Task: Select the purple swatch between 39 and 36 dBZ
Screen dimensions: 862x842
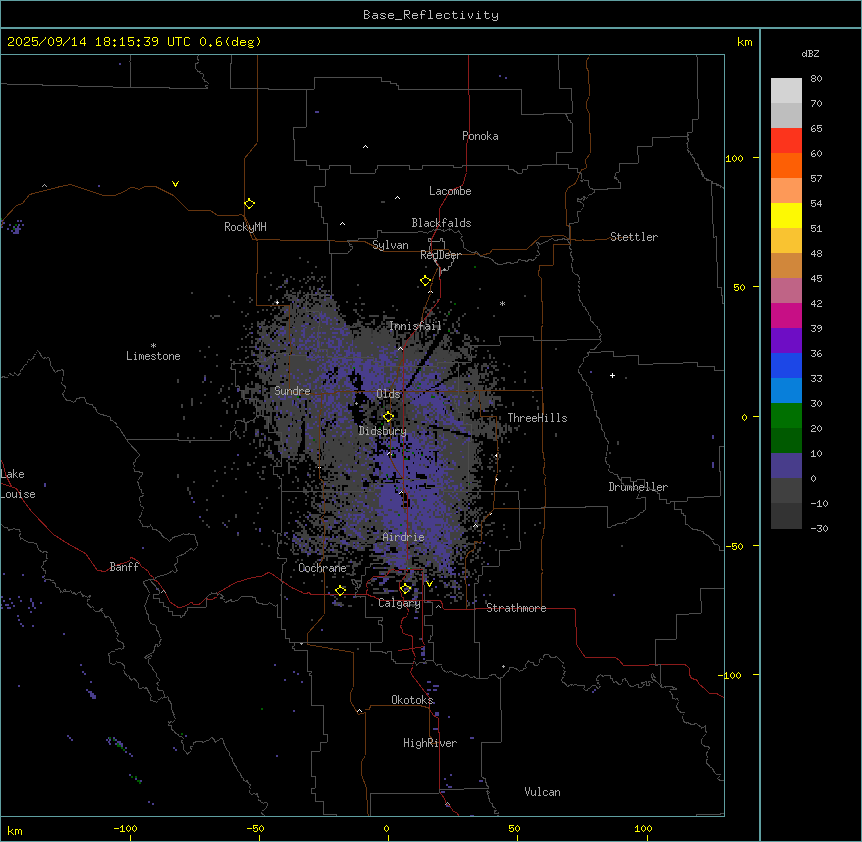Action: [786, 341]
